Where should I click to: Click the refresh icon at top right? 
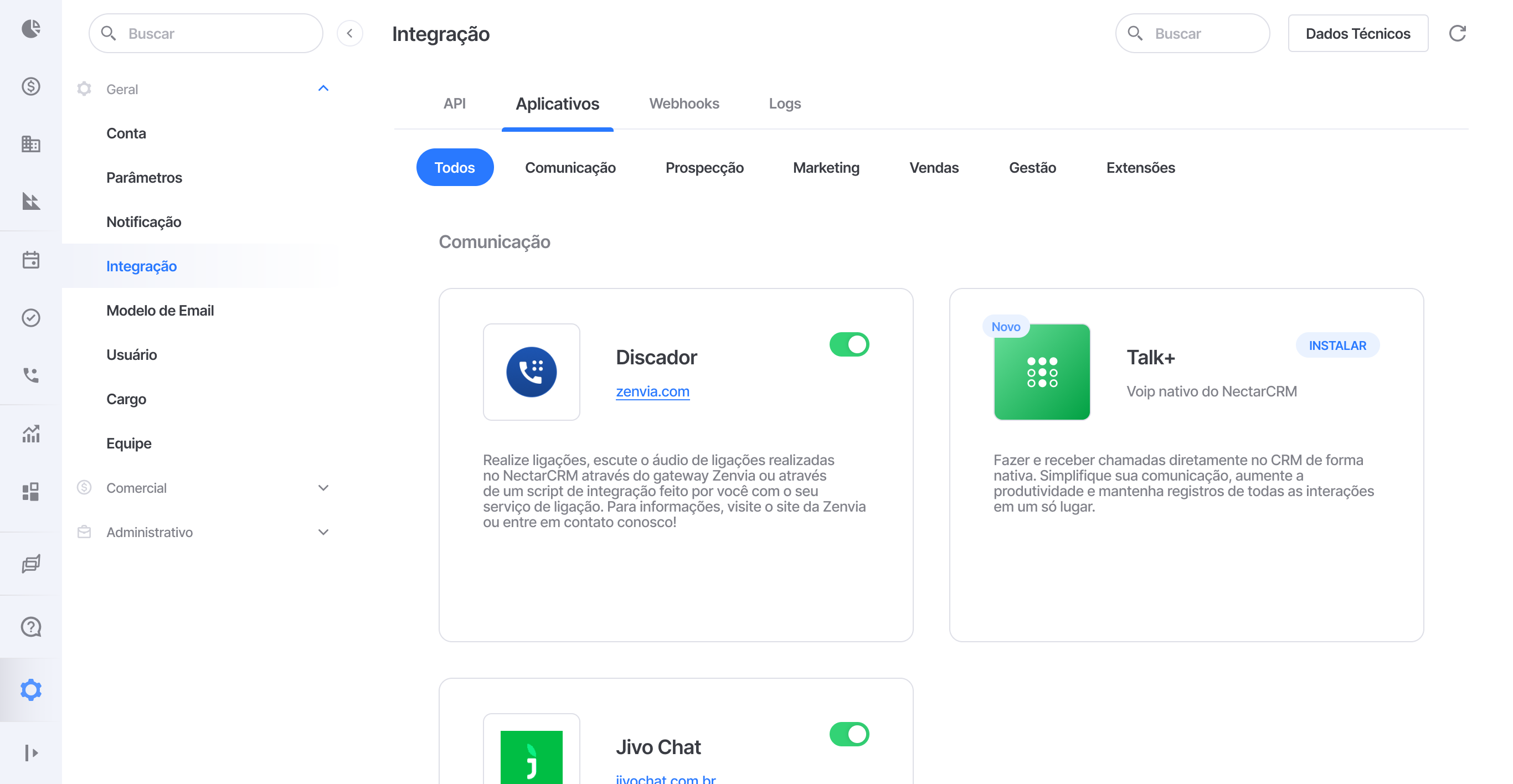(x=1458, y=33)
